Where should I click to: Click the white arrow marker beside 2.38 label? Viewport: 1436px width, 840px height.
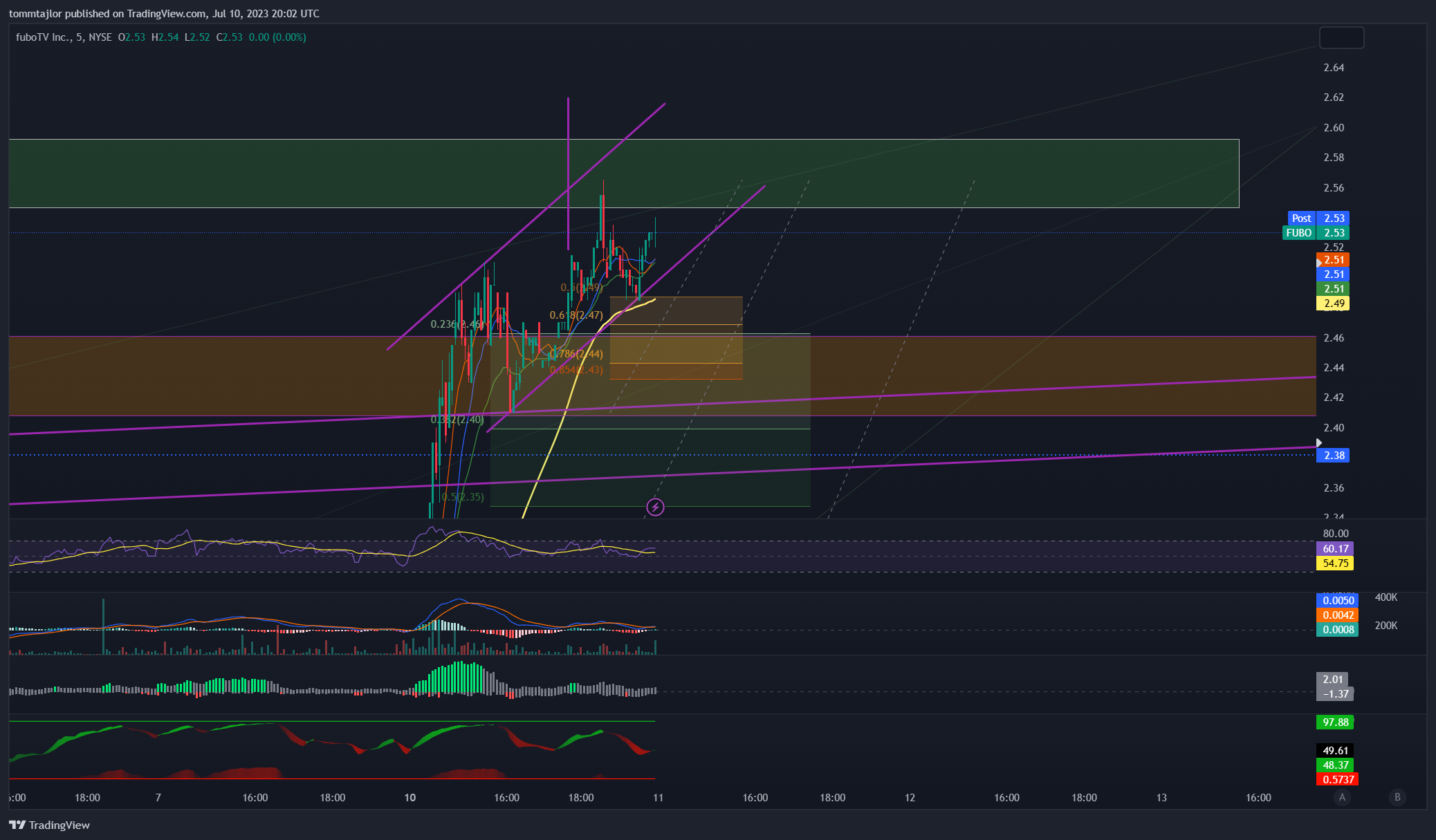1319,443
